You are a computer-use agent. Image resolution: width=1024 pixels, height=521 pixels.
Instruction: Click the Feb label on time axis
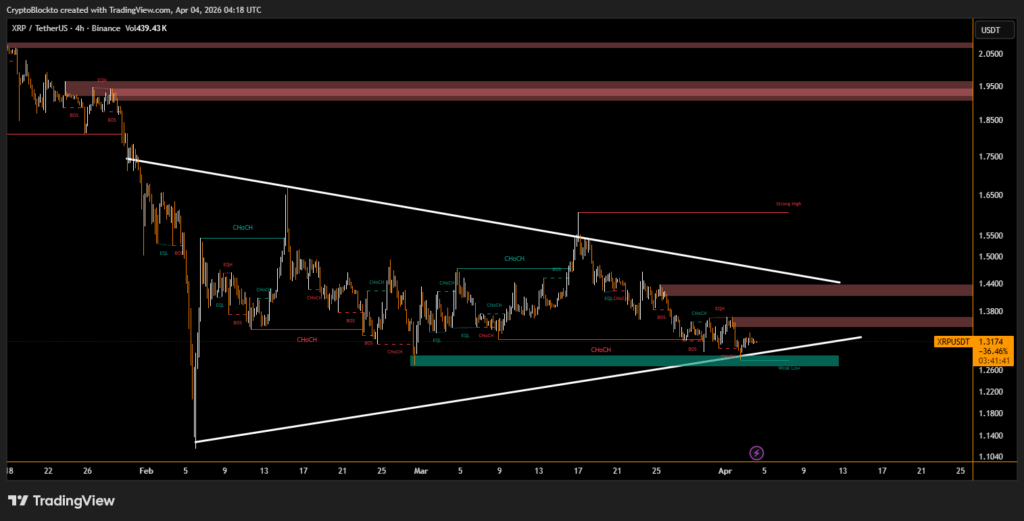(146, 469)
